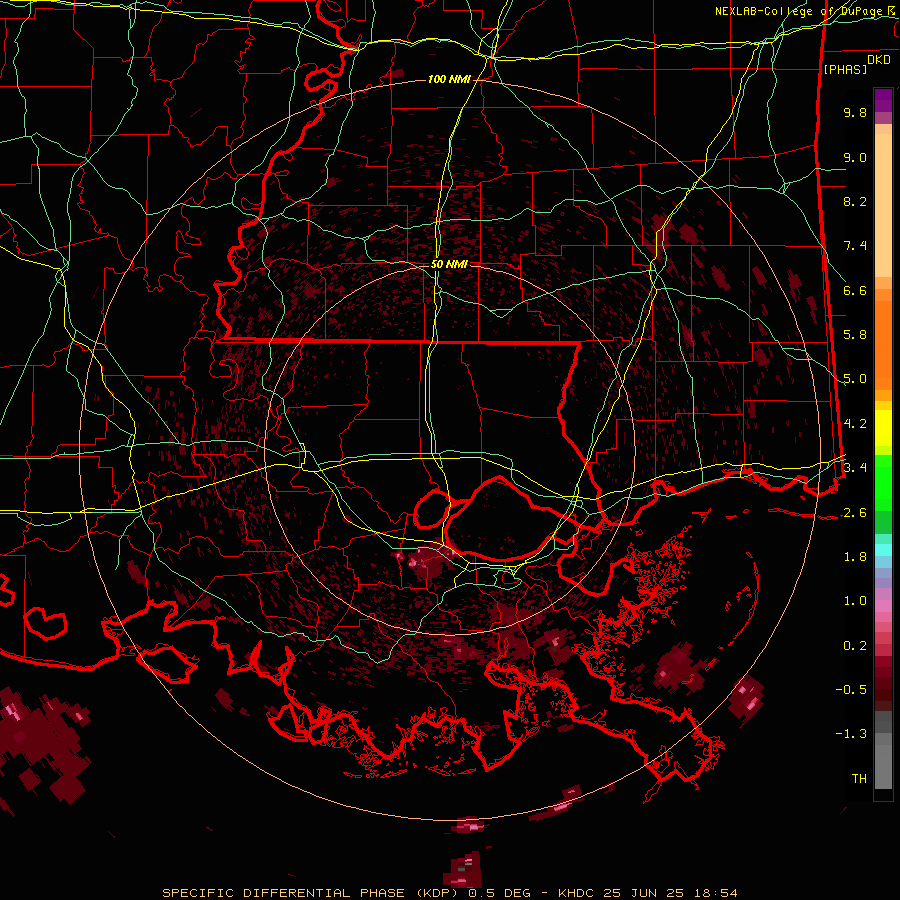The width and height of the screenshot is (900, 900).
Task: Click the 1.8 value on the scale
Action: tap(855, 557)
